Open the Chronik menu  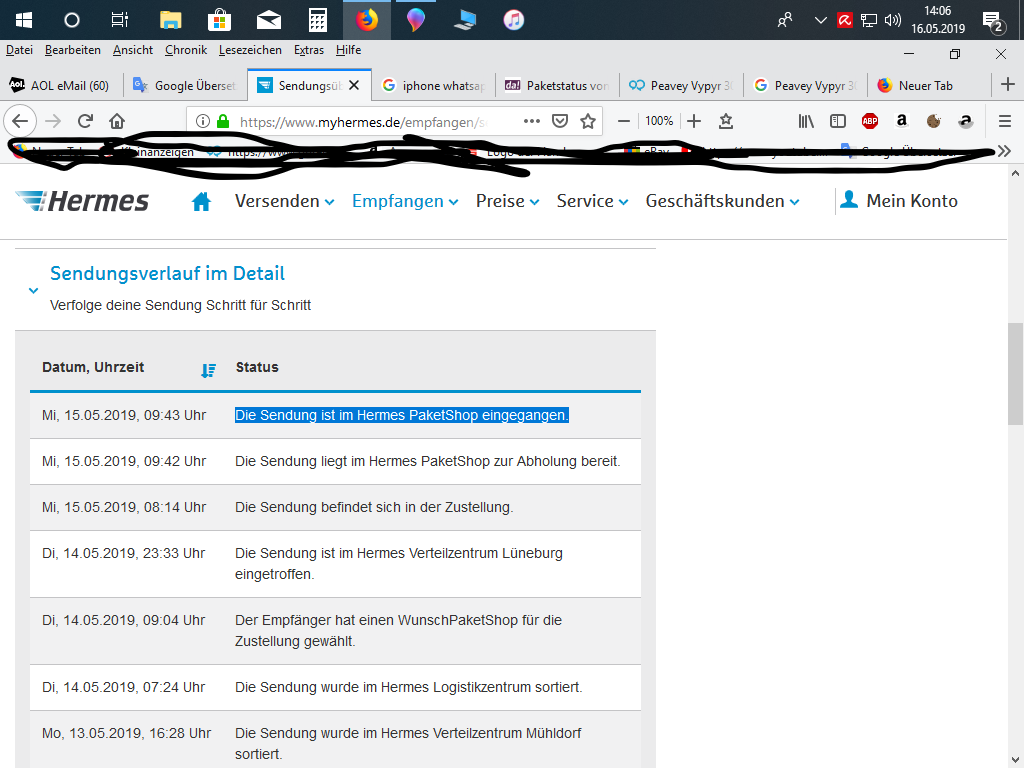tap(185, 50)
